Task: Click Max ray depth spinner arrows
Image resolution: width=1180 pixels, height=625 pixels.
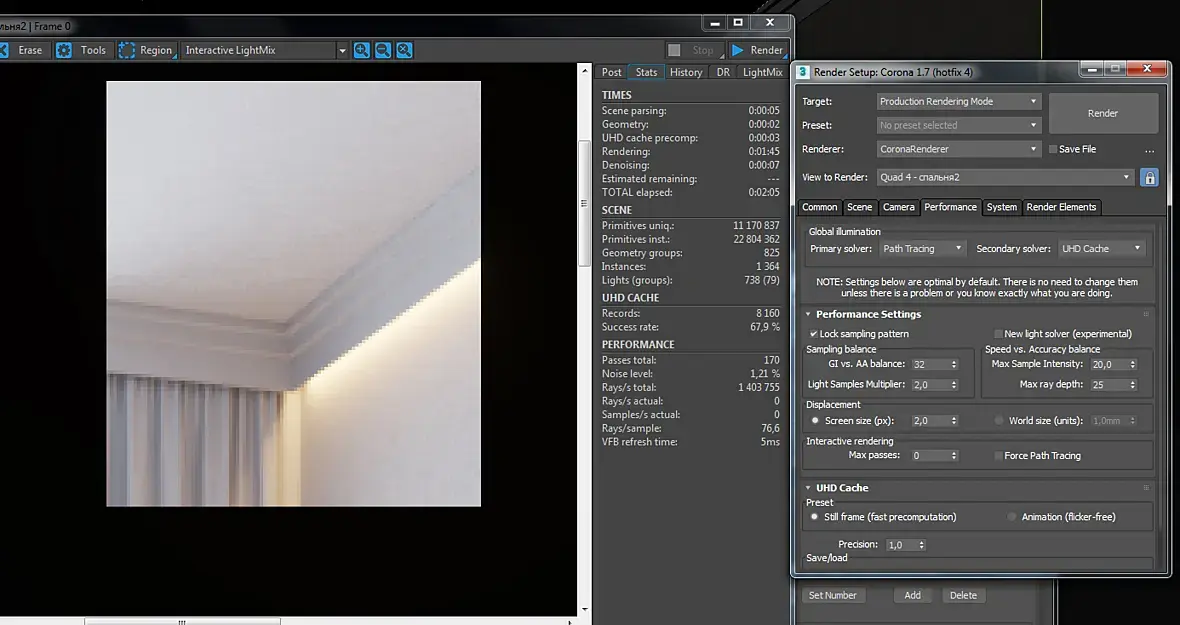Action: tap(1133, 385)
